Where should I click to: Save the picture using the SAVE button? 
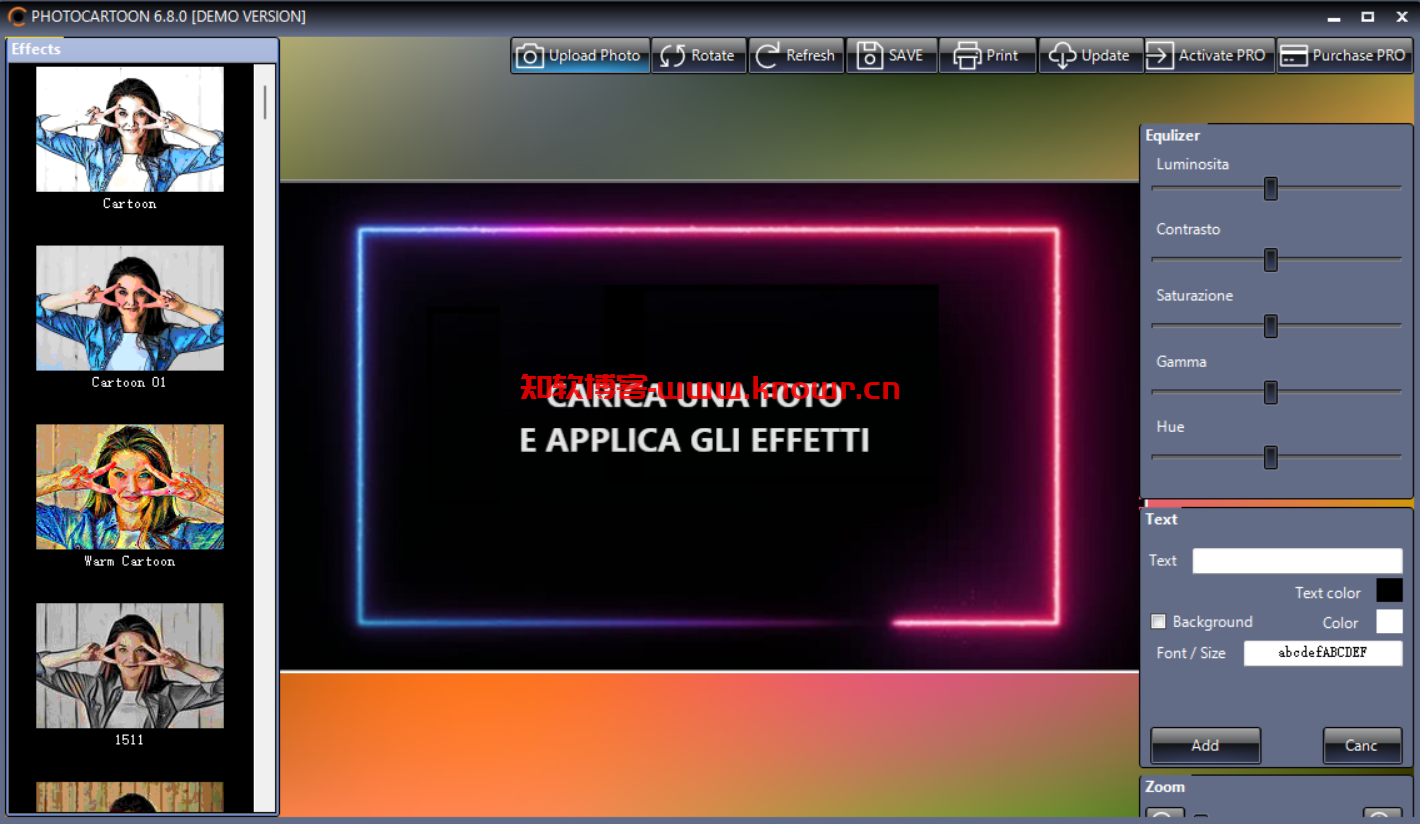(891, 56)
